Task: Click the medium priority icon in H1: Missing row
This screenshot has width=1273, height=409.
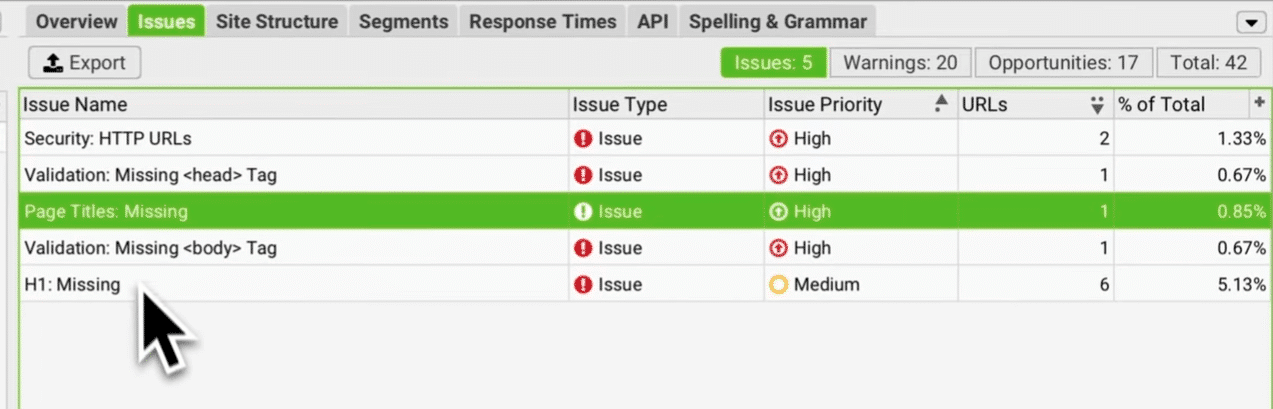Action: 778,285
